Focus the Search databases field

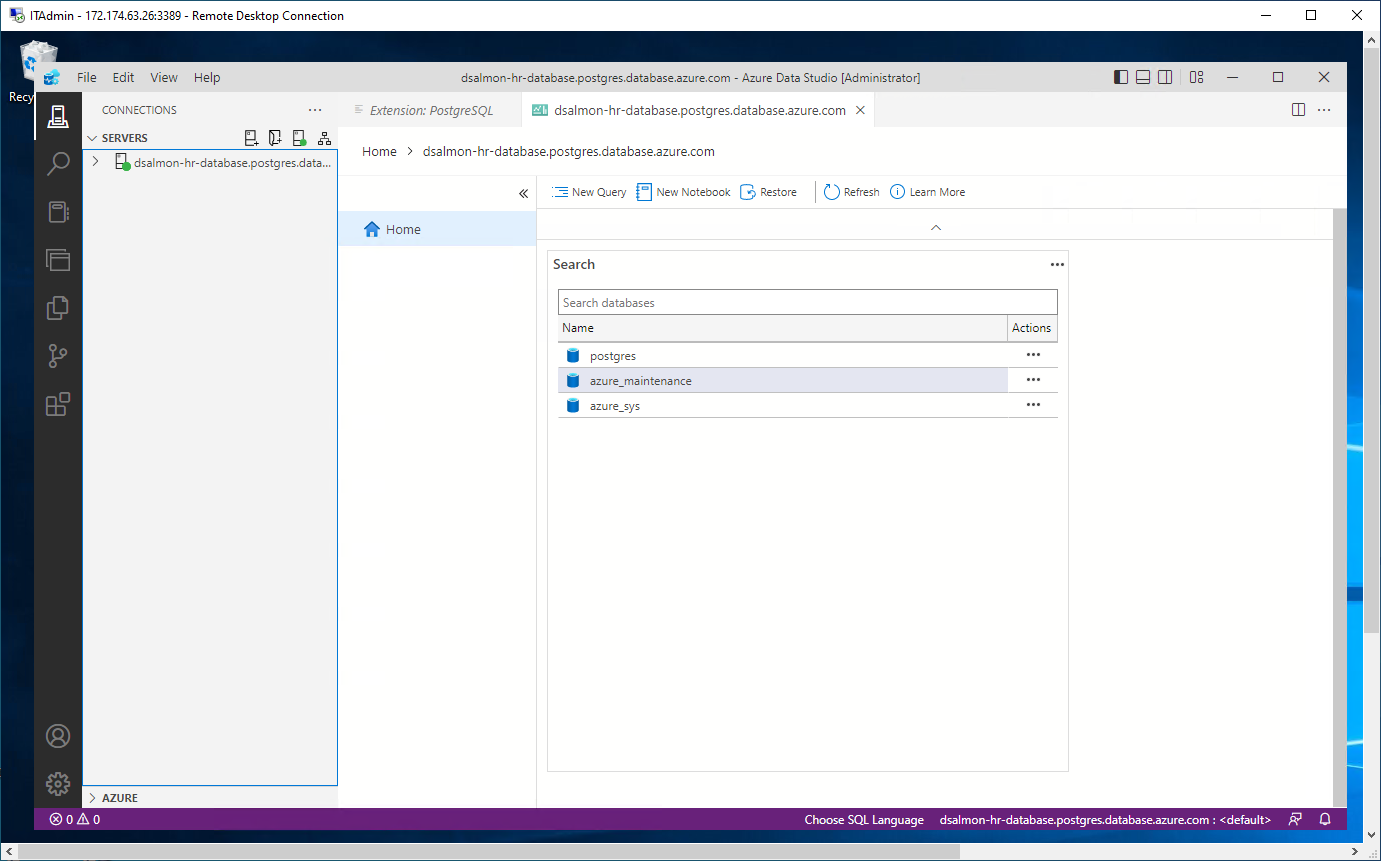(807, 302)
